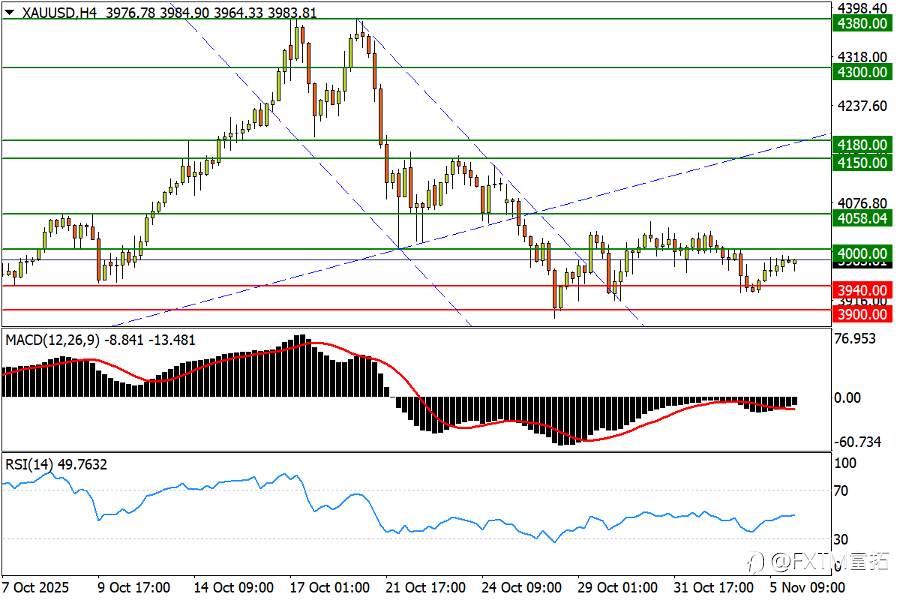Open the XAUUSD chart dropdown triangle
The height and width of the screenshot is (600, 900).
tap(9, 12)
